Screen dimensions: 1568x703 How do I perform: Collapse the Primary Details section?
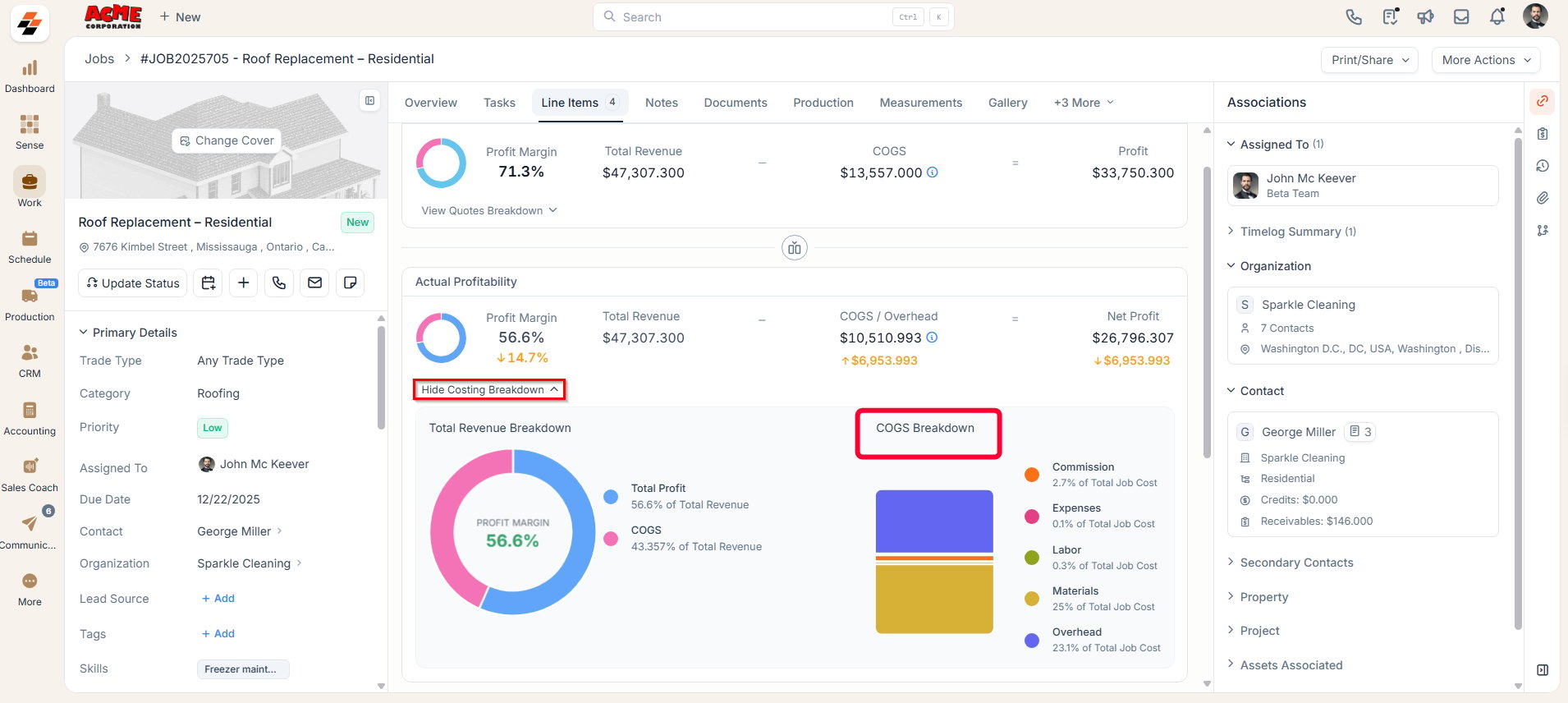click(x=128, y=333)
